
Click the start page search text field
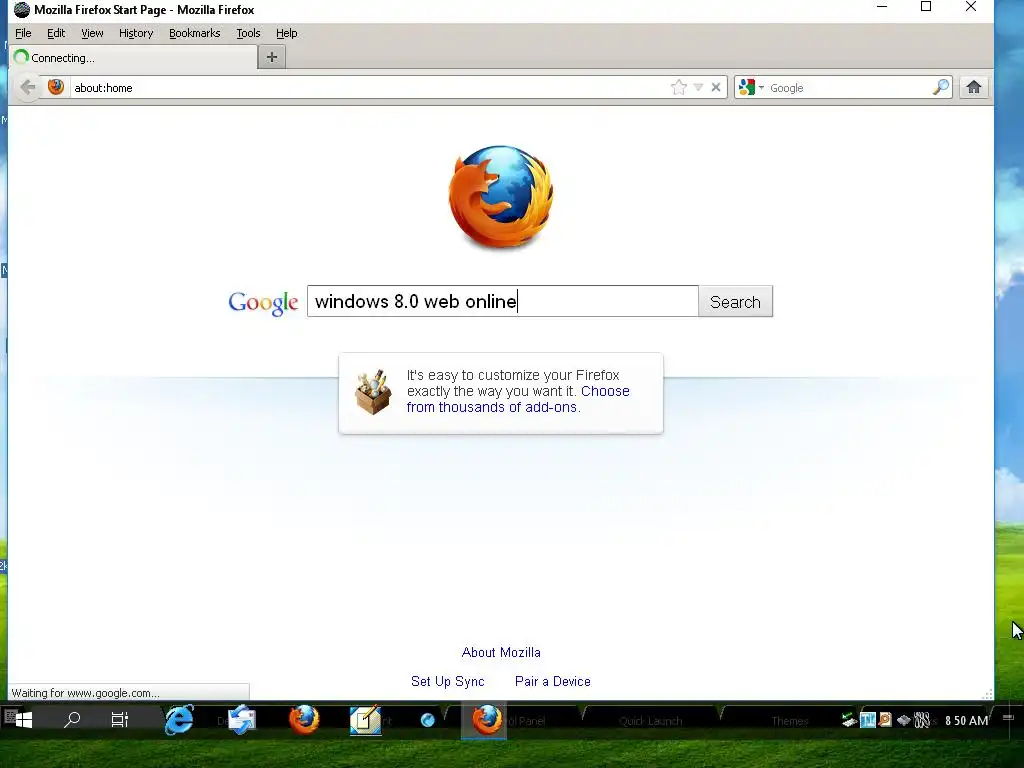tap(503, 301)
